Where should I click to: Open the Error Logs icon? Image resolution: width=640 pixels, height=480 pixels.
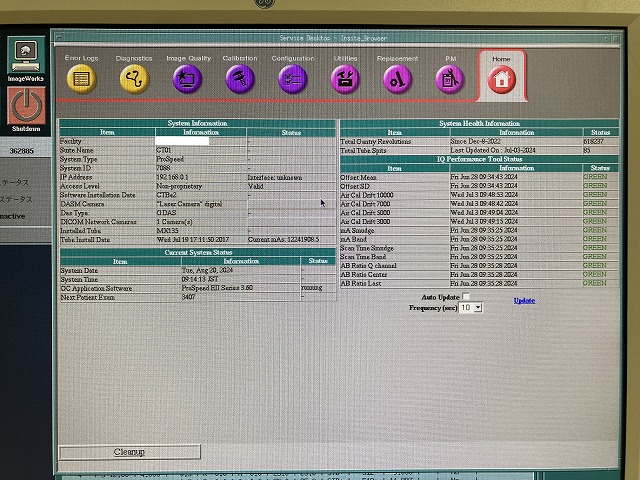point(81,80)
